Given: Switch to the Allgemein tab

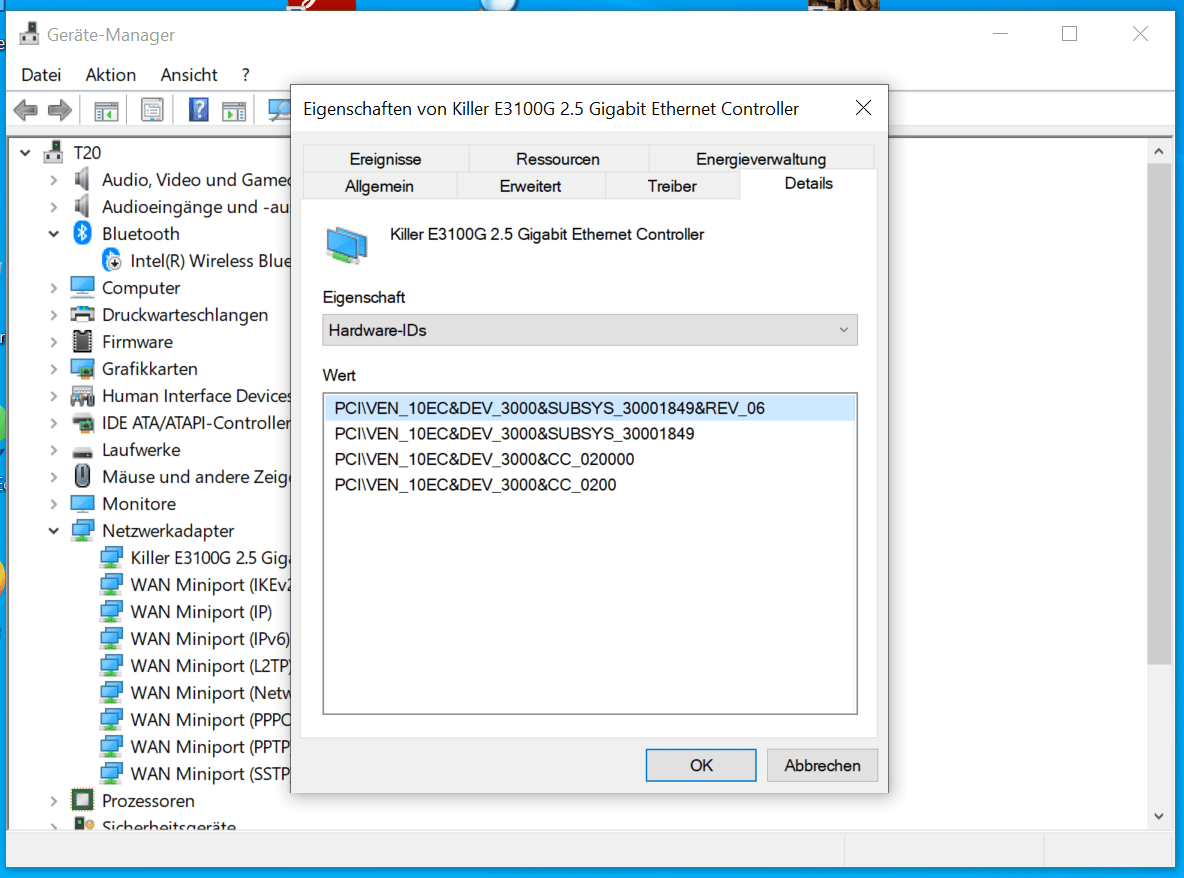Looking at the screenshot, I should click(379, 186).
